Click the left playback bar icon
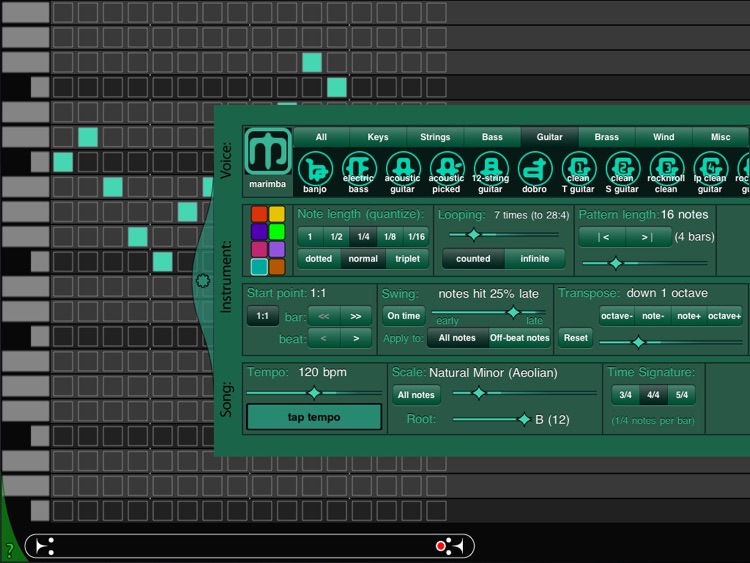This screenshot has width=750, height=563. click(45, 546)
